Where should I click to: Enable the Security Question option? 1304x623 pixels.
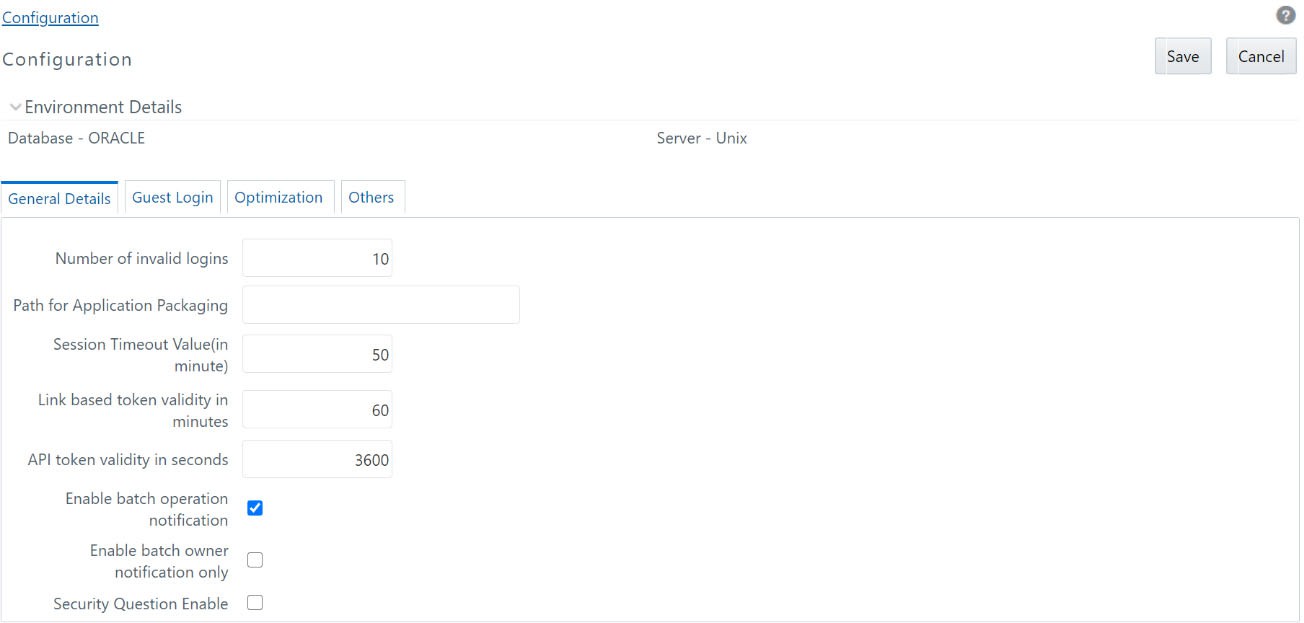click(x=255, y=602)
